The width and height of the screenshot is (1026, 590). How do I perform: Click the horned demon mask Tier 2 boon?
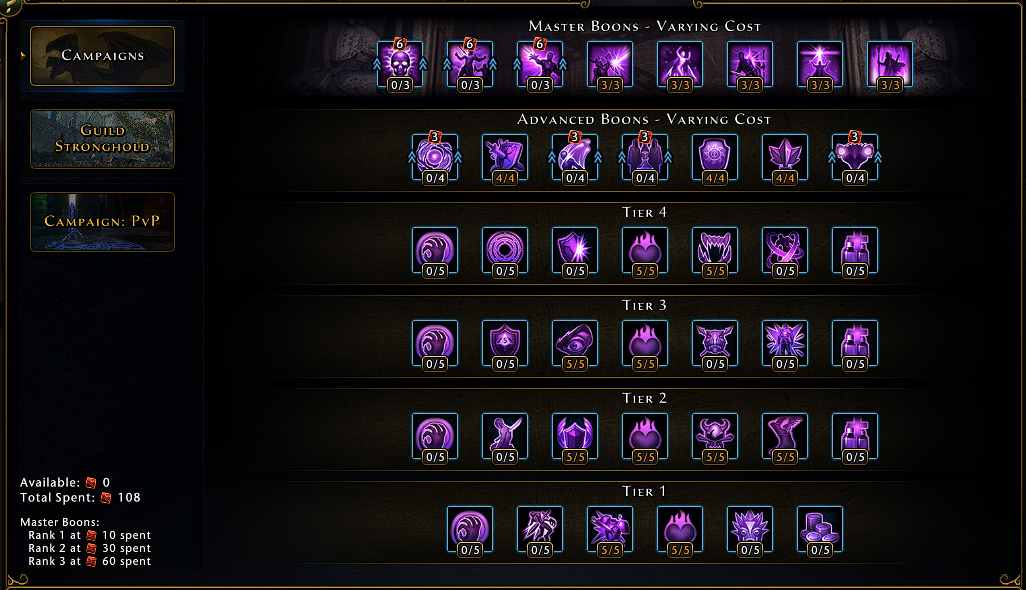[715, 436]
